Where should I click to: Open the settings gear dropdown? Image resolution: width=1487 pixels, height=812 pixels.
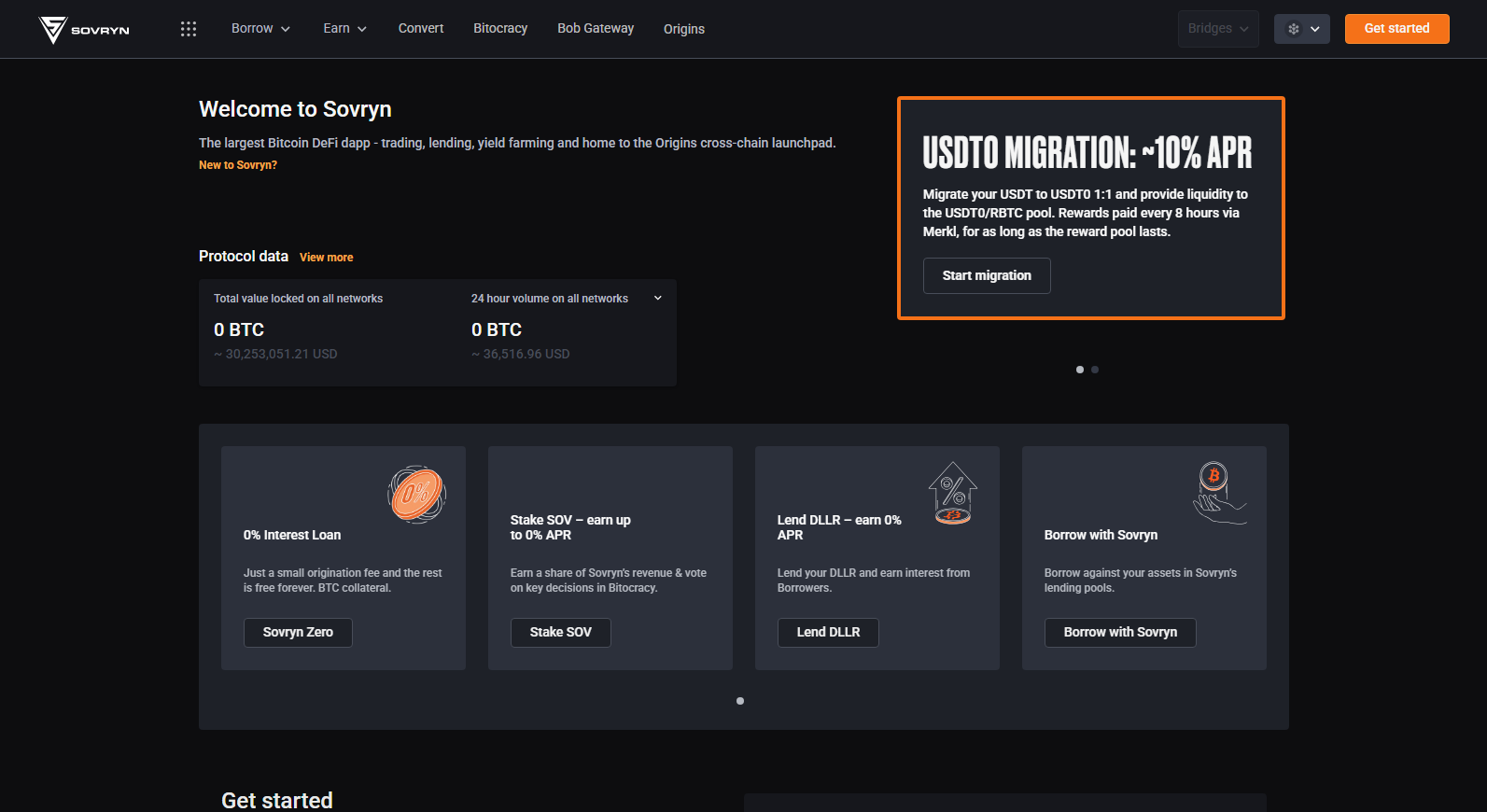tap(1302, 29)
